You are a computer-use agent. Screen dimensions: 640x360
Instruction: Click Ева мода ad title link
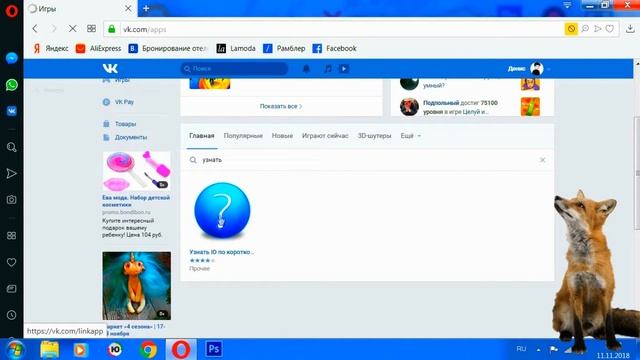click(x=136, y=201)
